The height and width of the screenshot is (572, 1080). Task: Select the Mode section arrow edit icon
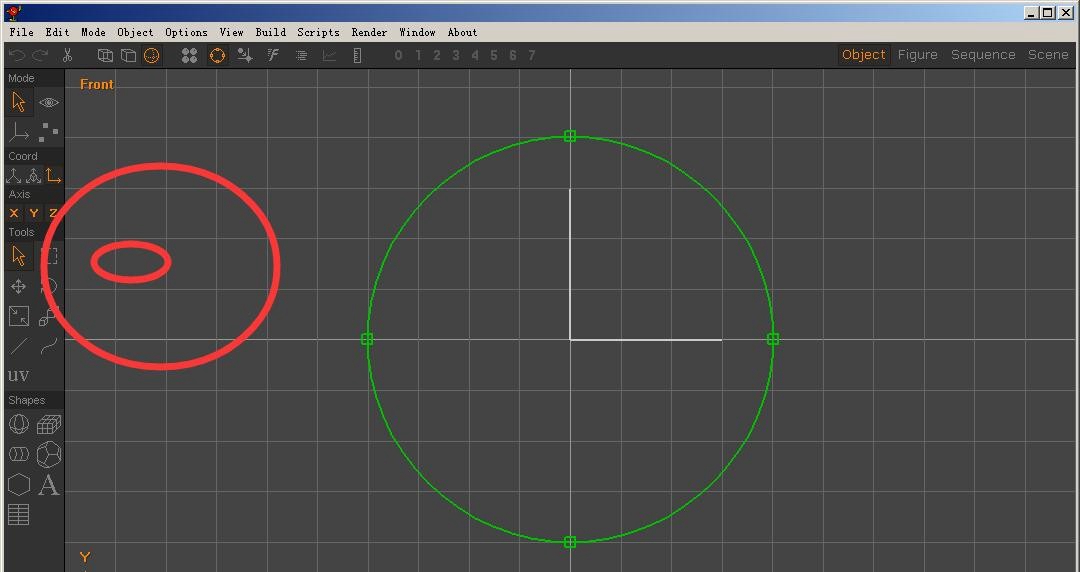[19, 103]
